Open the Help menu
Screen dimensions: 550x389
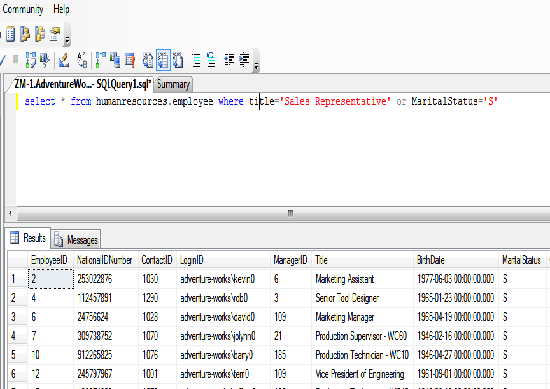pyautogui.click(x=61, y=9)
